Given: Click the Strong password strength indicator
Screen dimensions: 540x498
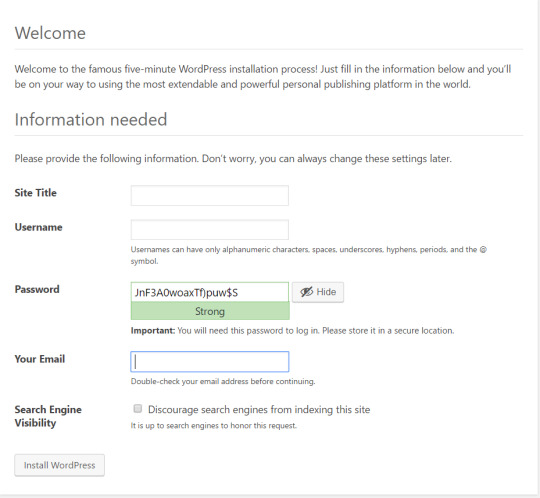Looking at the screenshot, I should [x=210, y=311].
